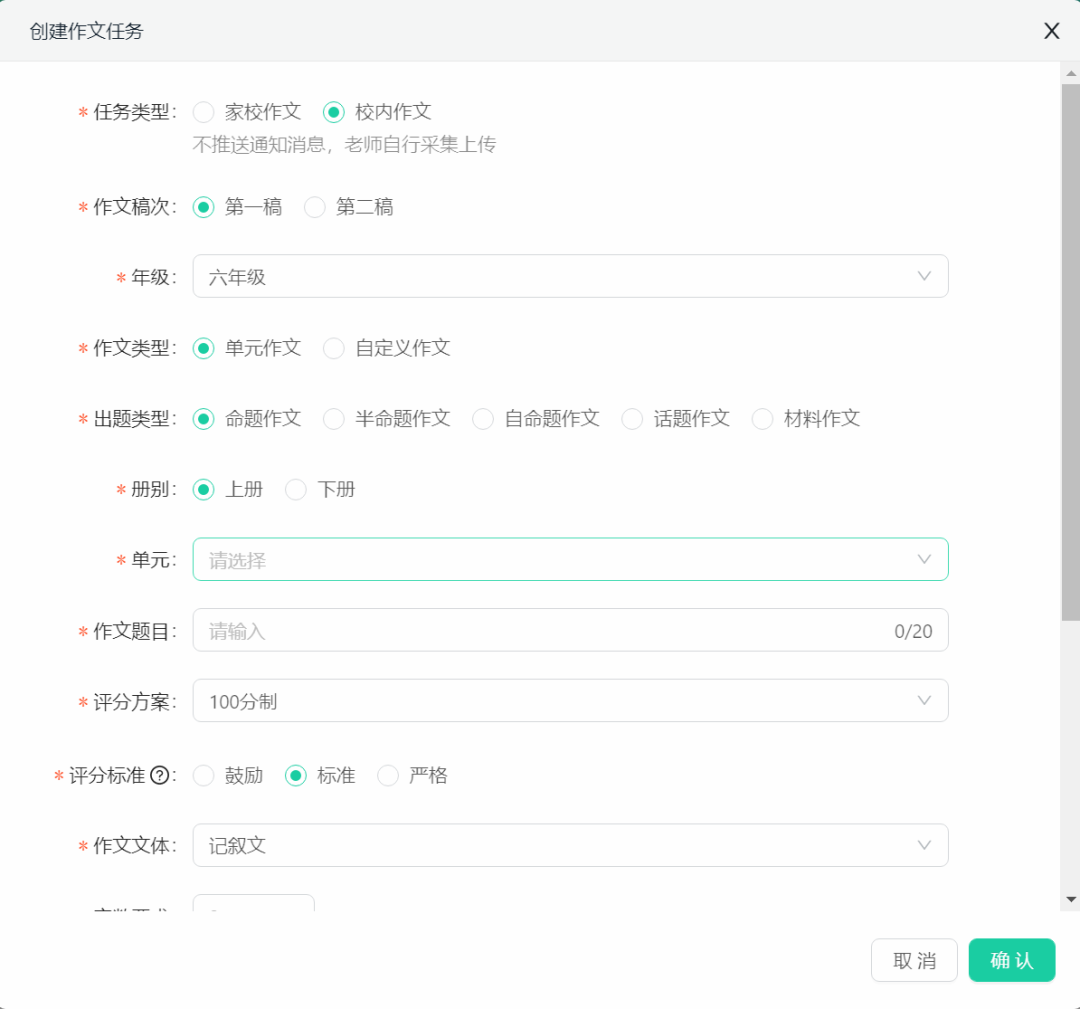The width and height of the screenshot is (1080, 1009).
Task: Open the 单元 unit dropdown
Action: (x=570, y=560)
